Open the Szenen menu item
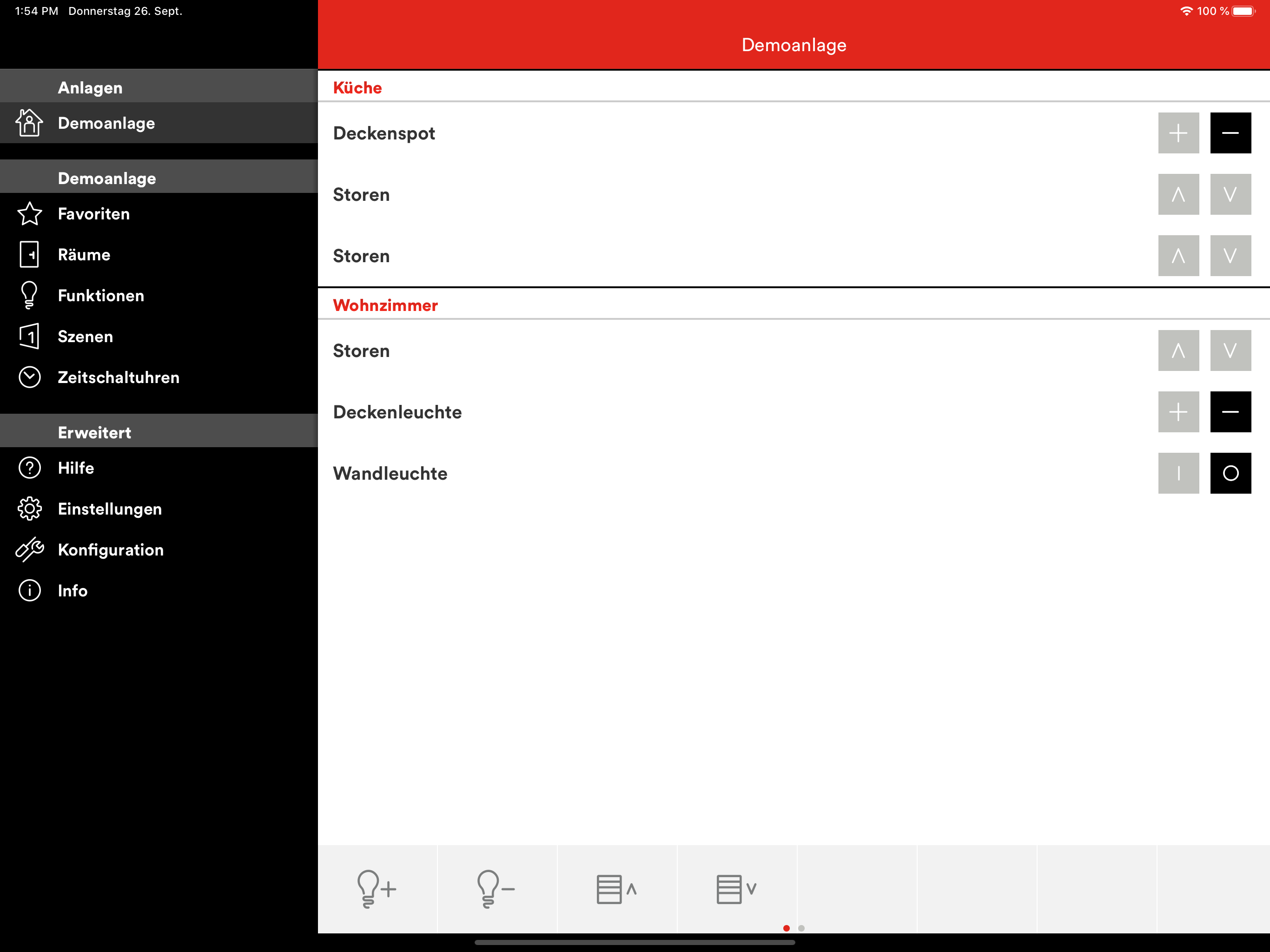The width and height of the screenshot is (1270, 952). [86, 337]
